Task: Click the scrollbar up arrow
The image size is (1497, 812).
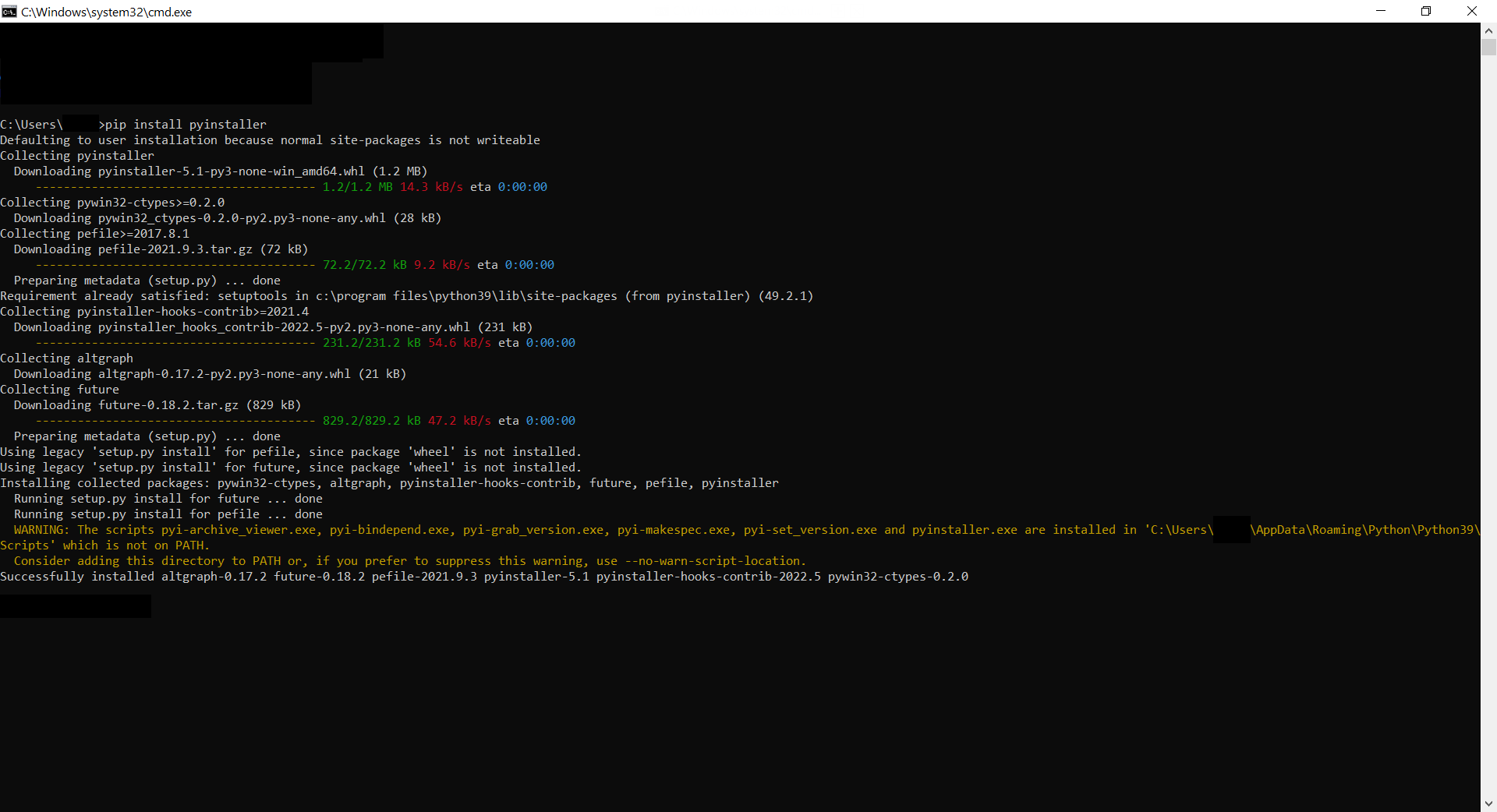Action: pyautogui.click(x=1488, y=30)
